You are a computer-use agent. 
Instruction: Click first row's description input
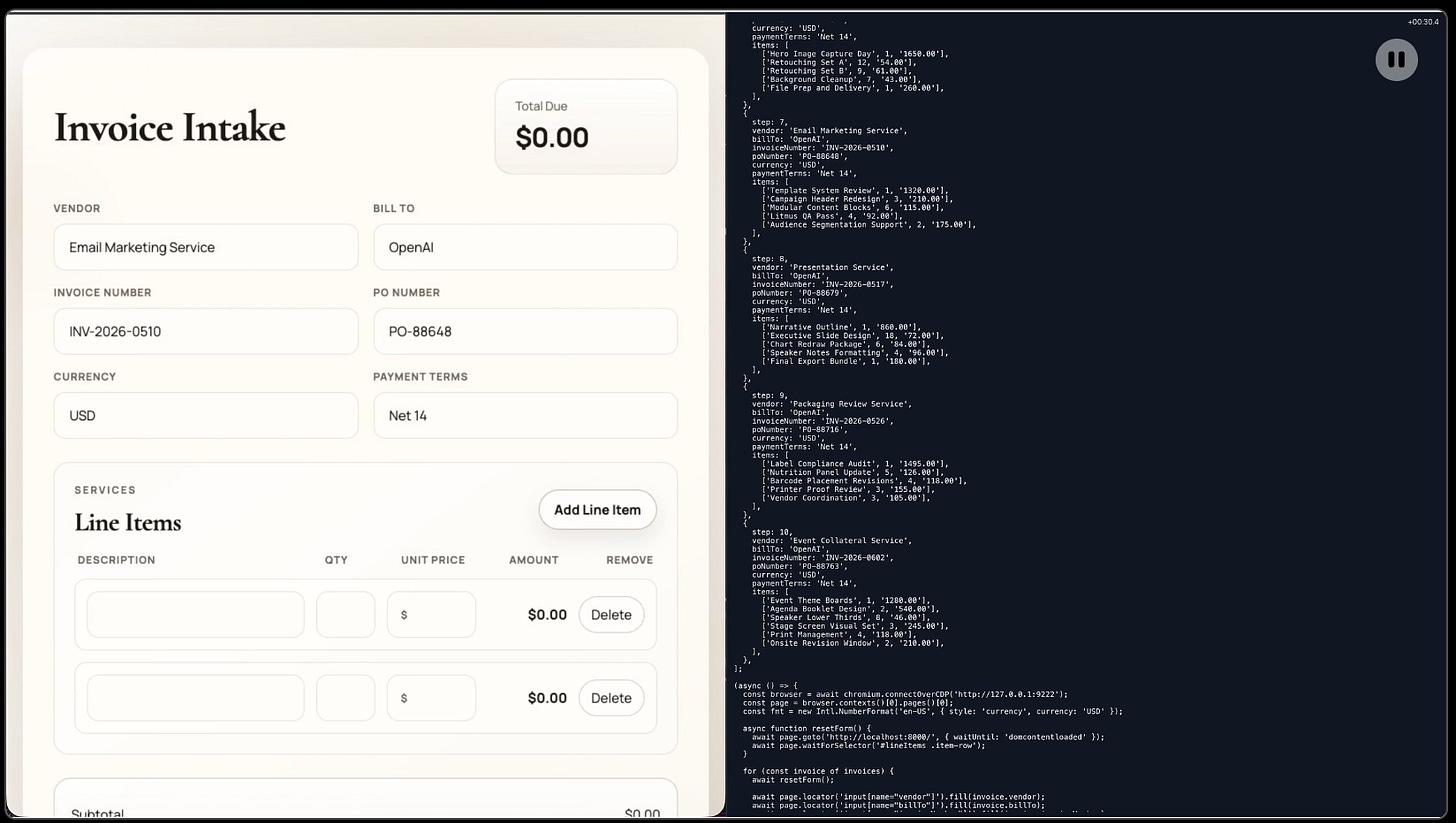tap(195, 614)
